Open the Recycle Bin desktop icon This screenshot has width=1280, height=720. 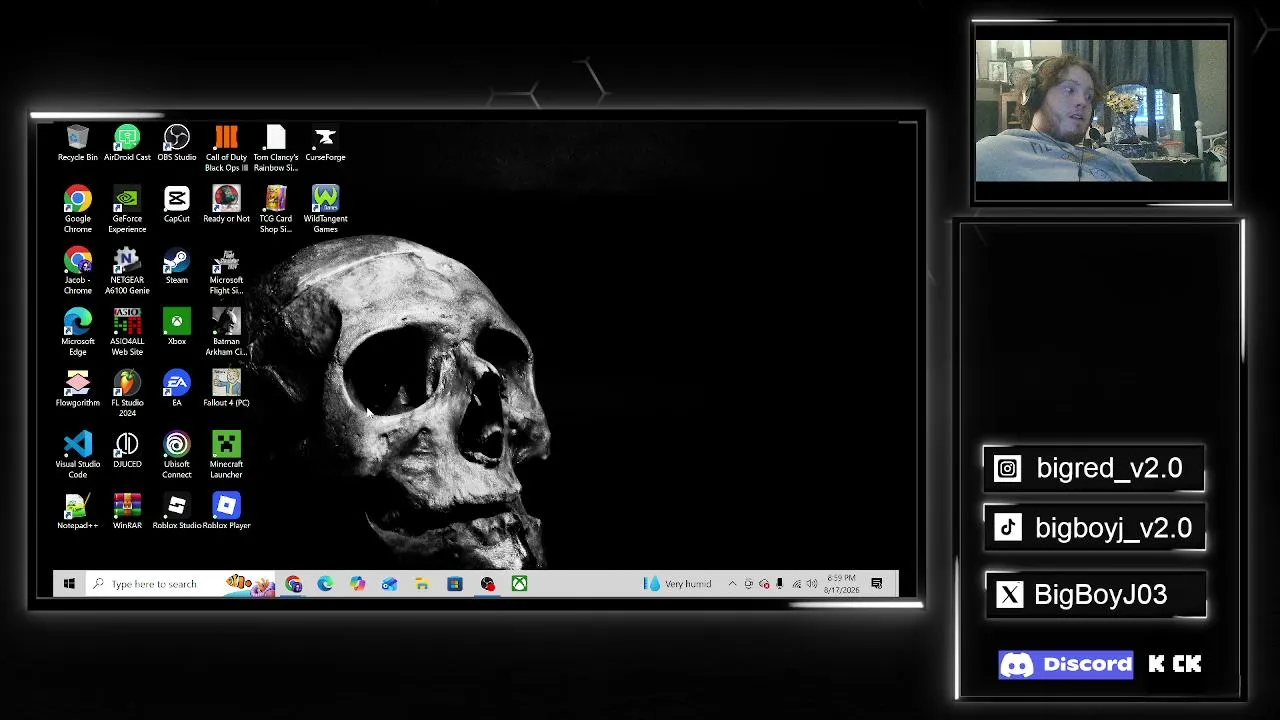click(x=77, y=143)
